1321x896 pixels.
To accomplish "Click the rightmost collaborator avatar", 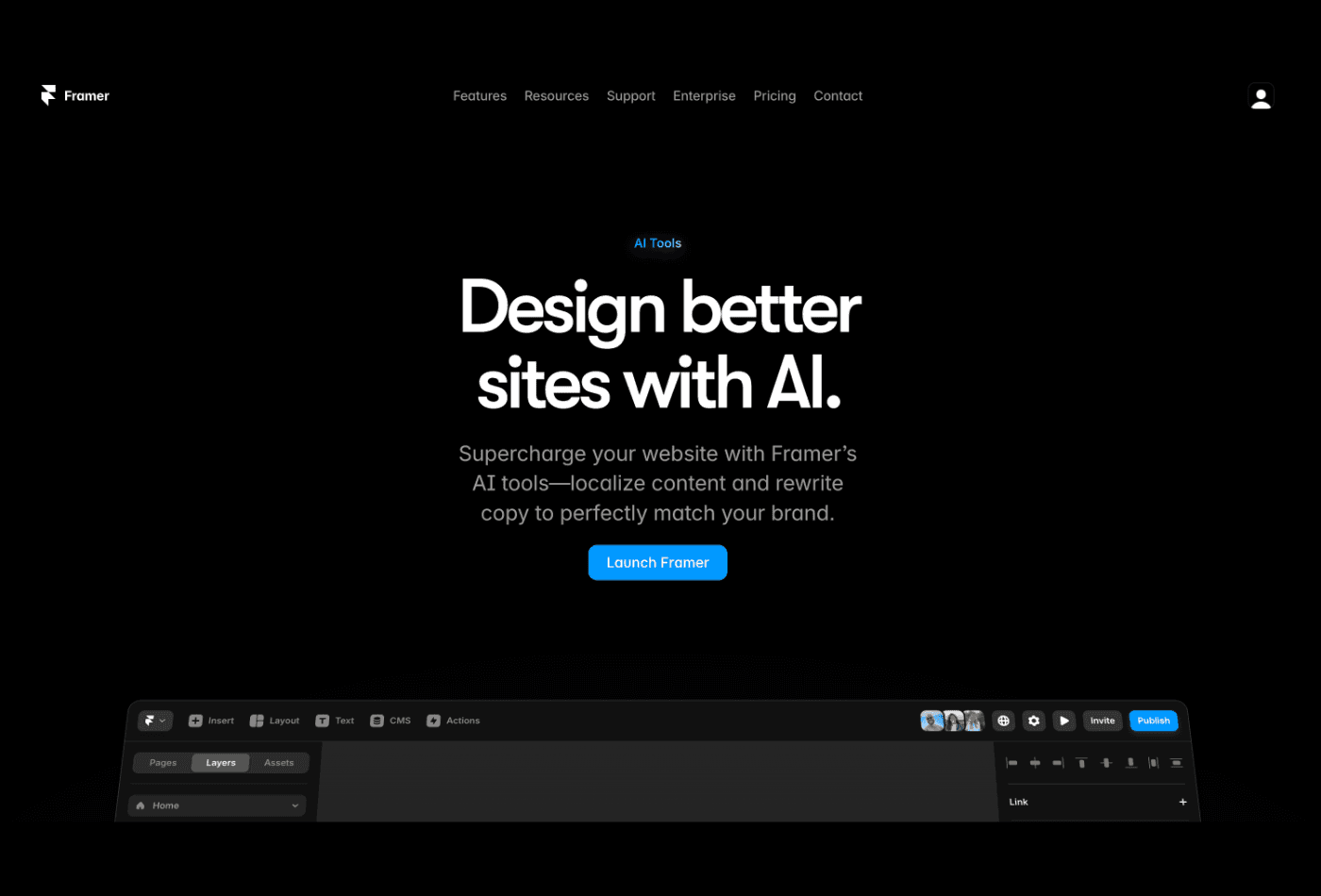I will pos(974,721).
